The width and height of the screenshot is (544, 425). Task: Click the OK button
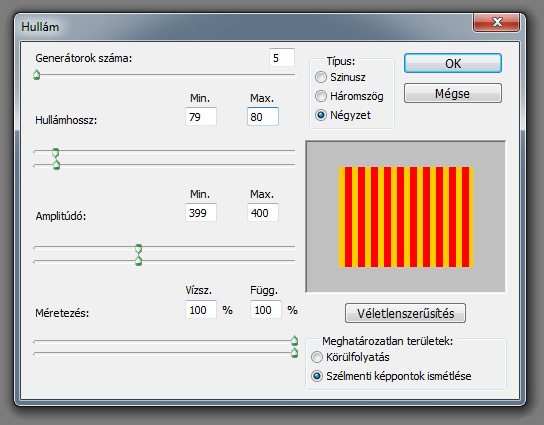click(453, 63)
